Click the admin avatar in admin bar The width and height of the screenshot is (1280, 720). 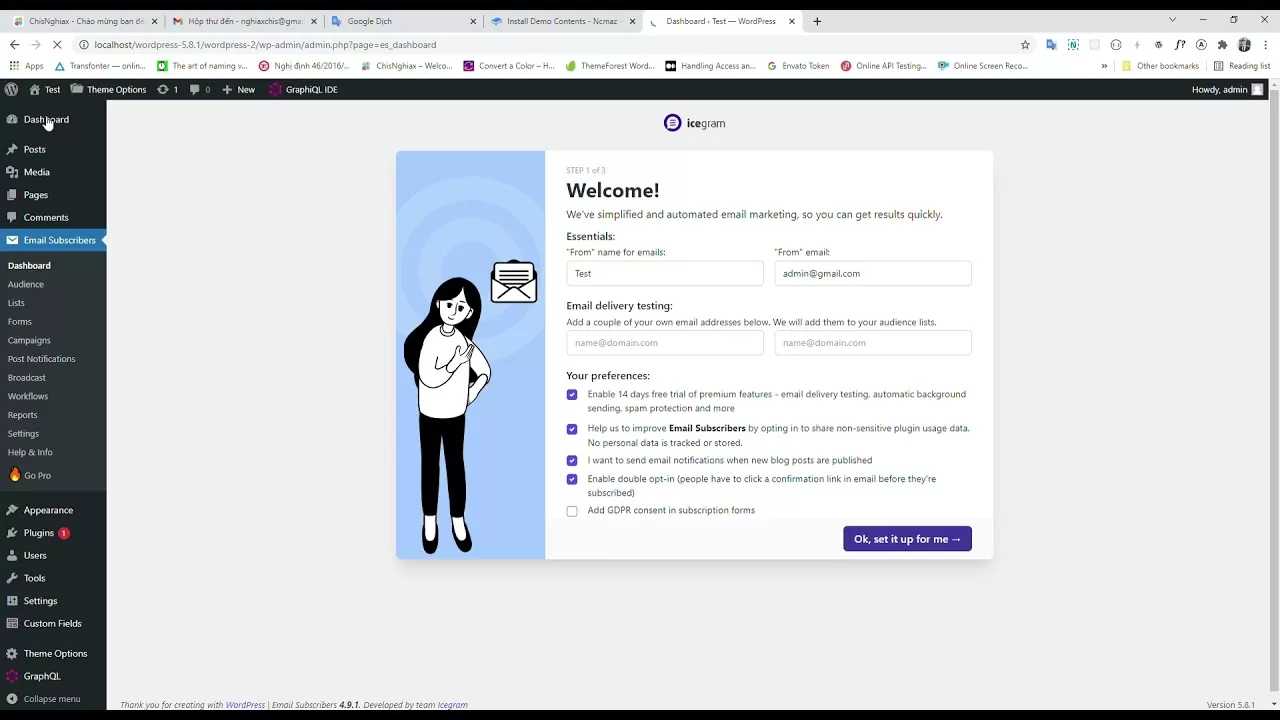tap(1257, 89)
